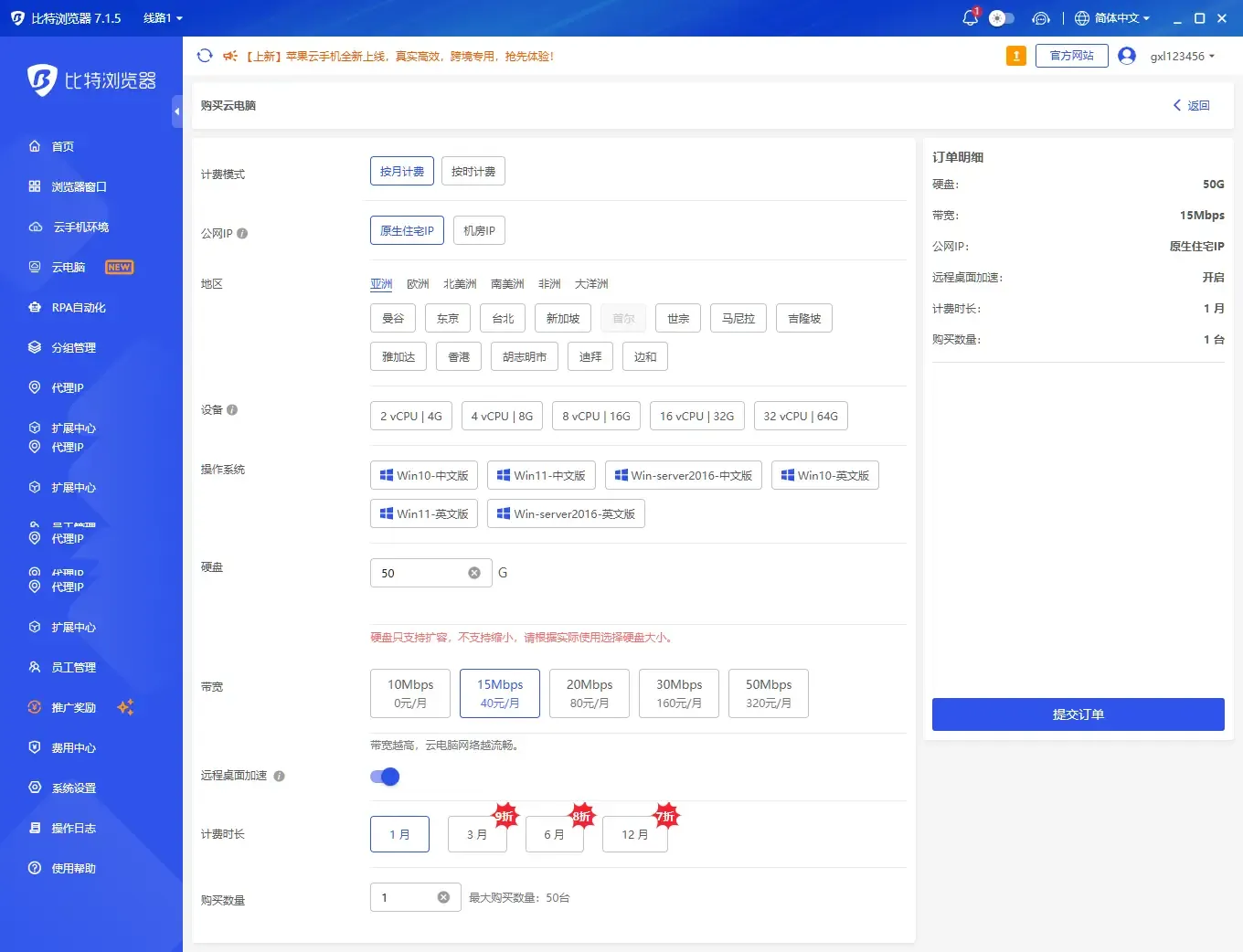Open the customer service headset icon
The image size is (1243, 952).
pyautogui.click(x=1041, y=18)
